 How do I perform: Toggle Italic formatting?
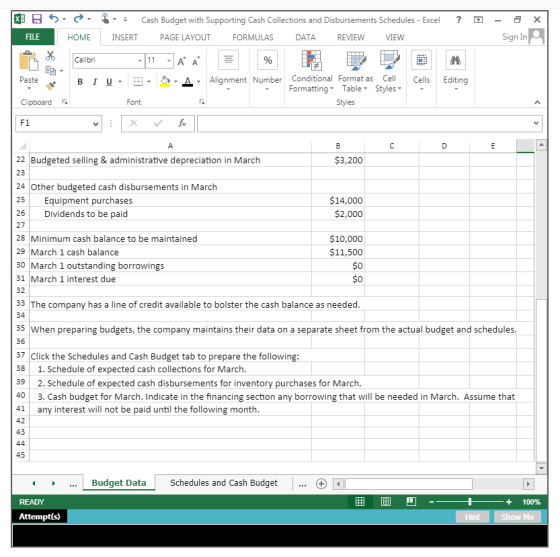[x=95, y=82]
